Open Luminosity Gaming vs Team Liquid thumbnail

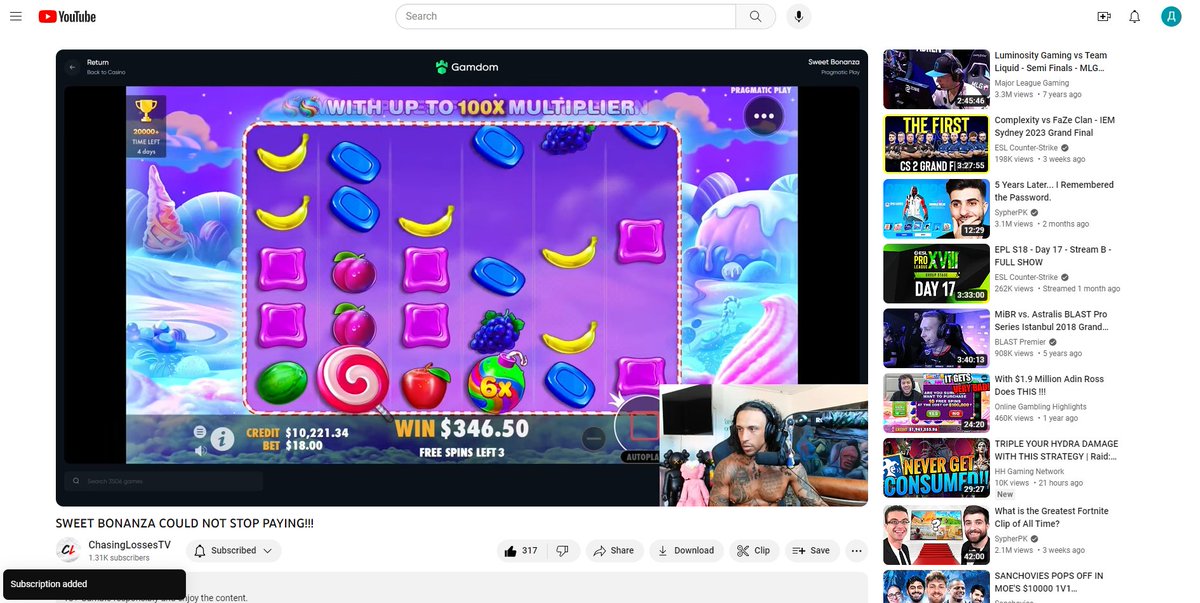(x=936, y=79)
